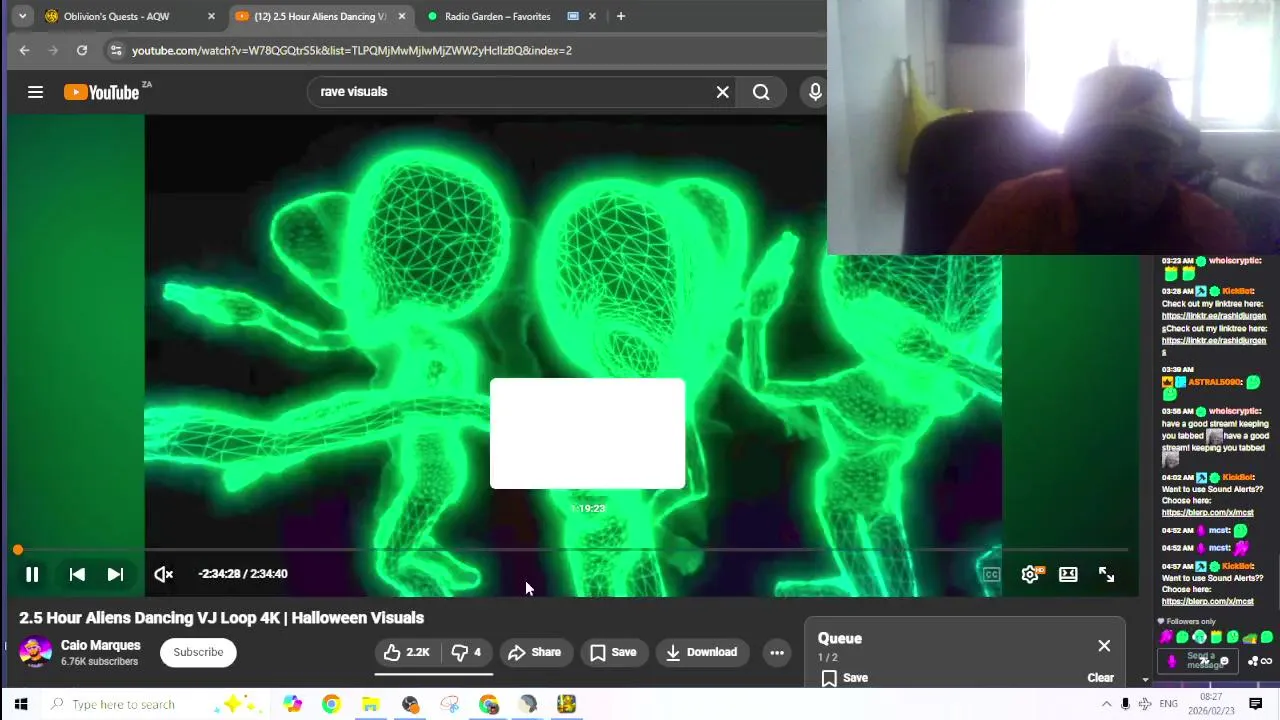The image size is (1280, 720).
Task: Switch input language ENG indicator
Action: [1168, 704]
